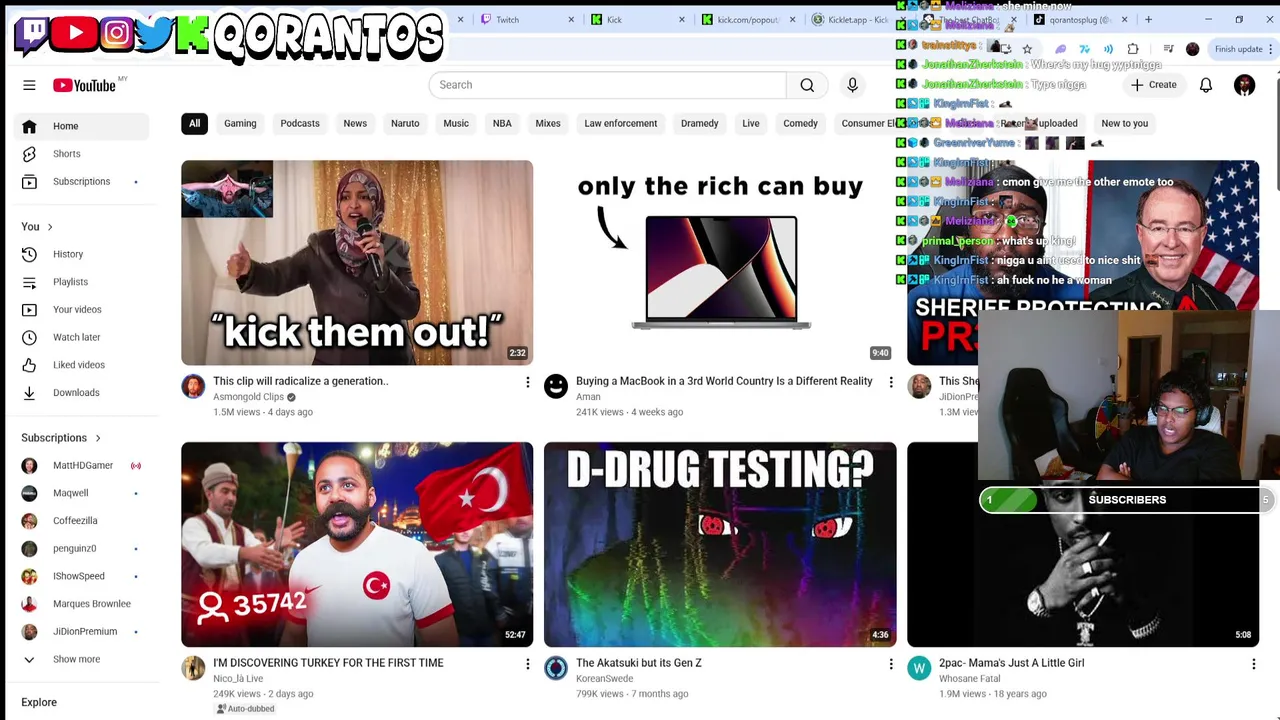
Task: Select the Law enforcement chip
Action: (x=621, y=123)
